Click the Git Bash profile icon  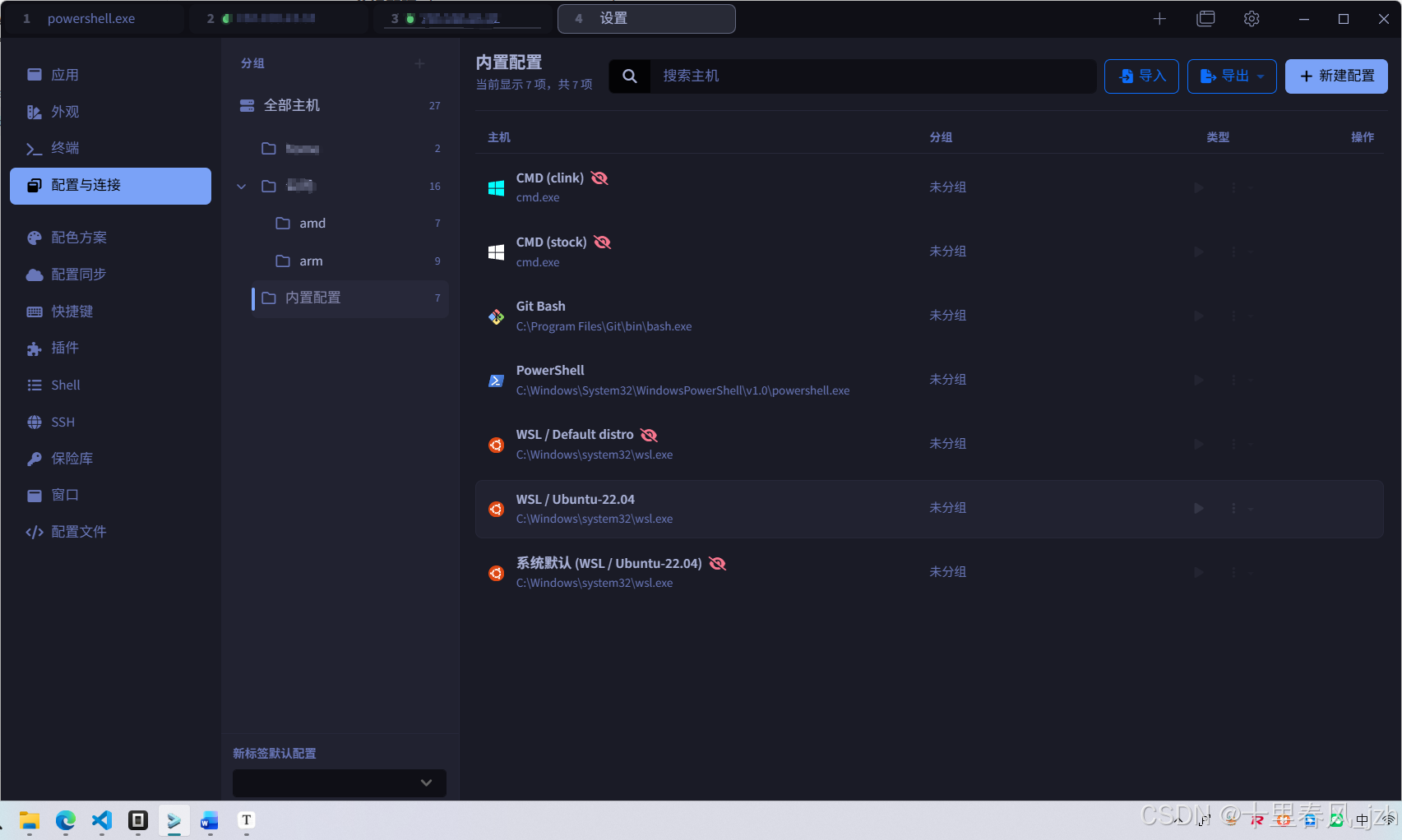click(x=496, y=316)
